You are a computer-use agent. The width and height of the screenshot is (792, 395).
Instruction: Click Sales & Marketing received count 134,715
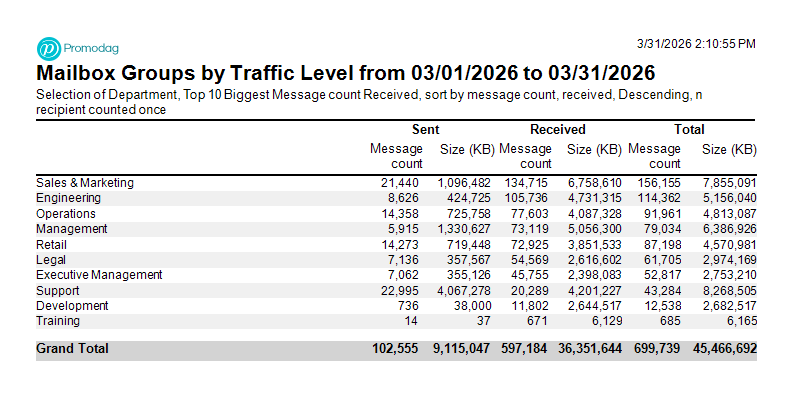tap(526, 183)
